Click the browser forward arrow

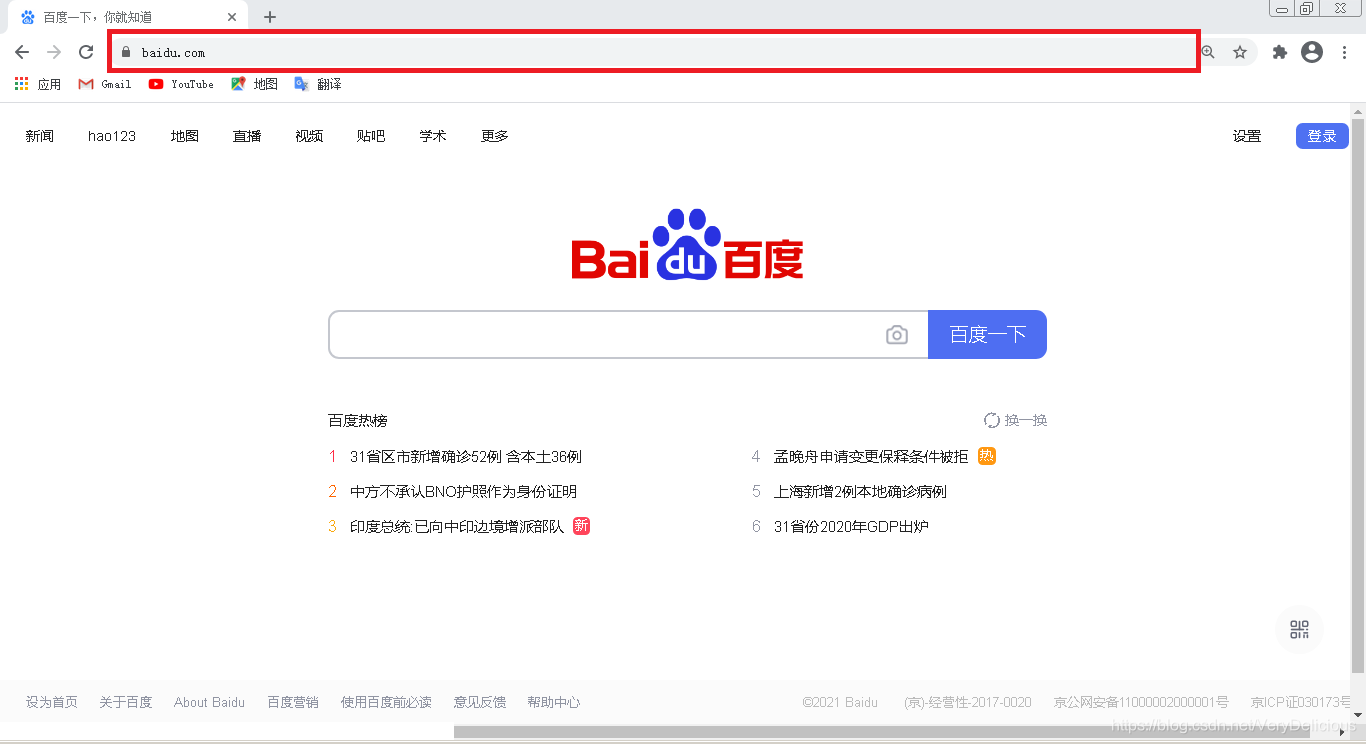54,52
